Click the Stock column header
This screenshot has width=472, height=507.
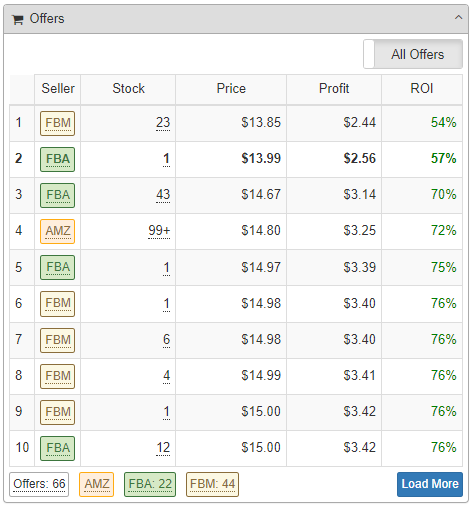(x=128, y=89)
